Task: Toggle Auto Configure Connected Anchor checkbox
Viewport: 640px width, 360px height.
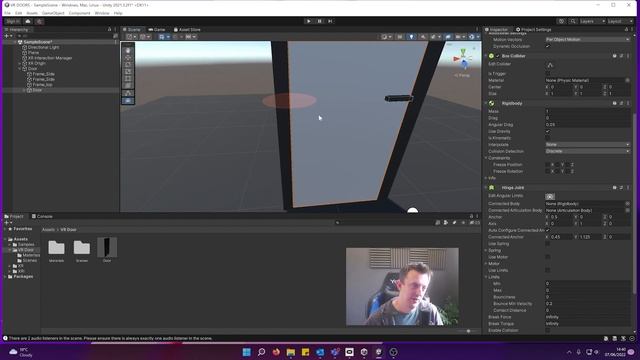Action: pos(548,230)
